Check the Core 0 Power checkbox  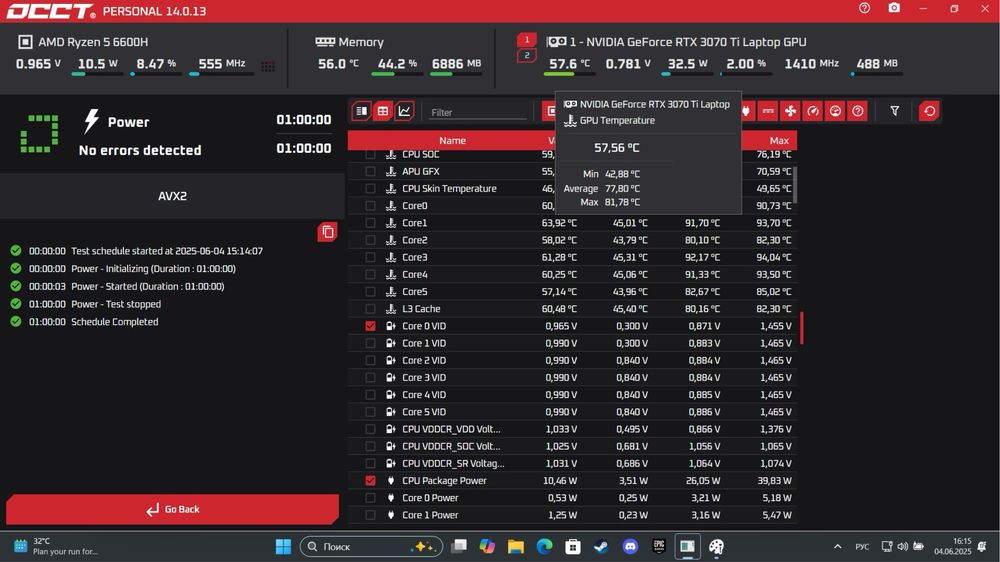pos(371,498)
